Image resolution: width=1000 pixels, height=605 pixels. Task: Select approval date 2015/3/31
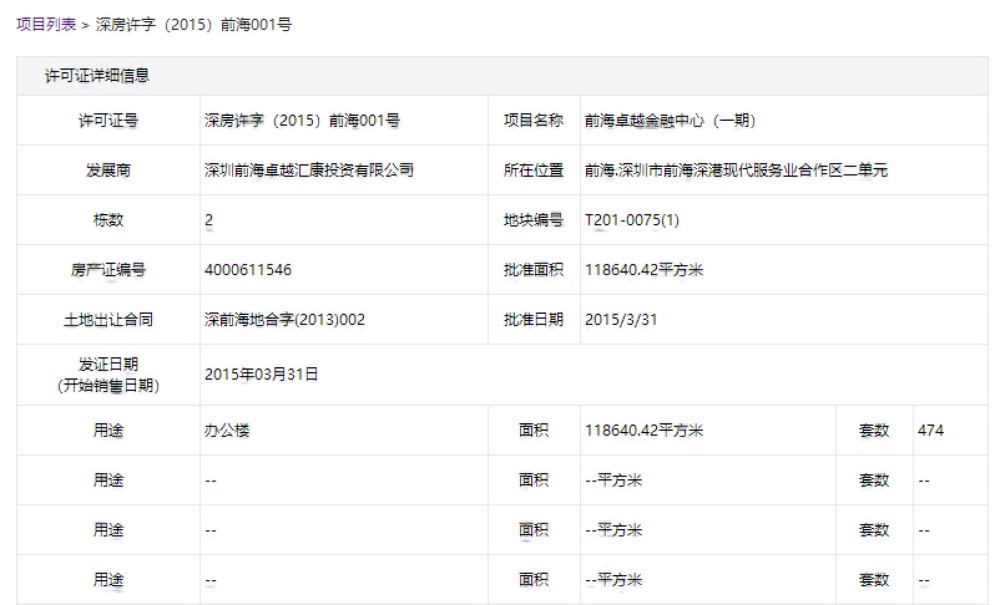point(621,319)
